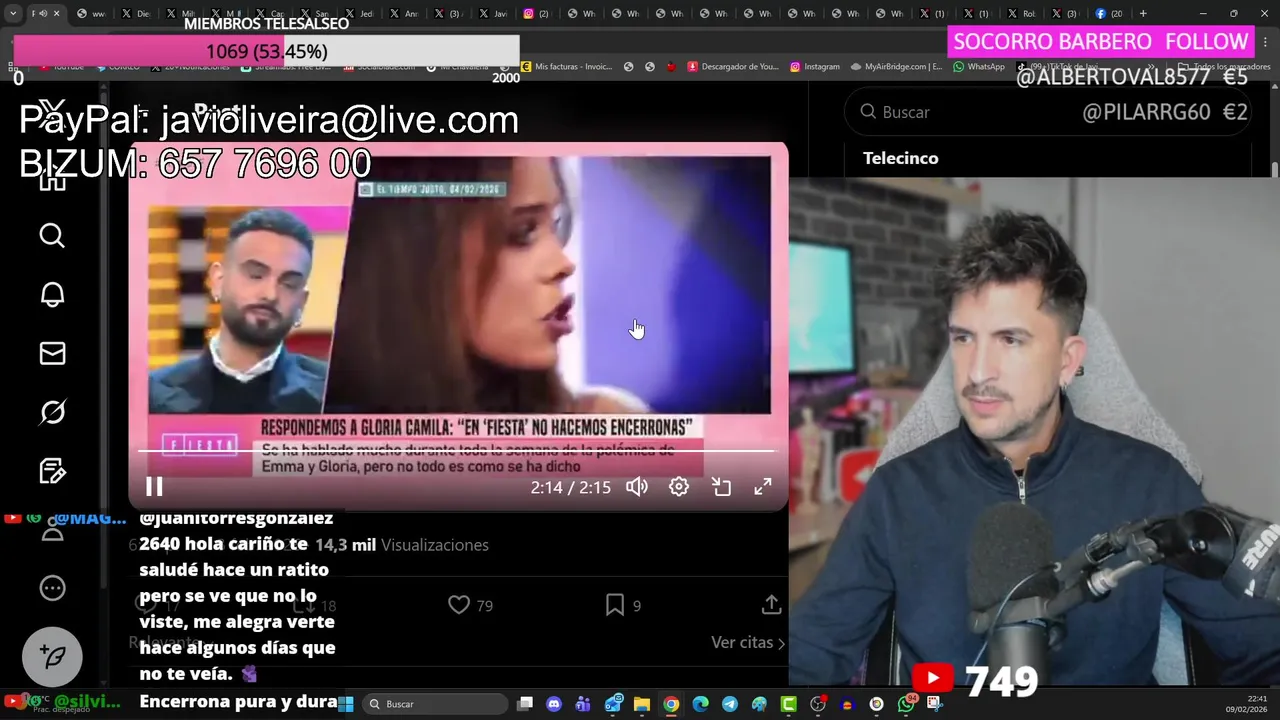Open the Telecinco trending topic
Viewport: 1280px width, 720px height.
point(901,158)
